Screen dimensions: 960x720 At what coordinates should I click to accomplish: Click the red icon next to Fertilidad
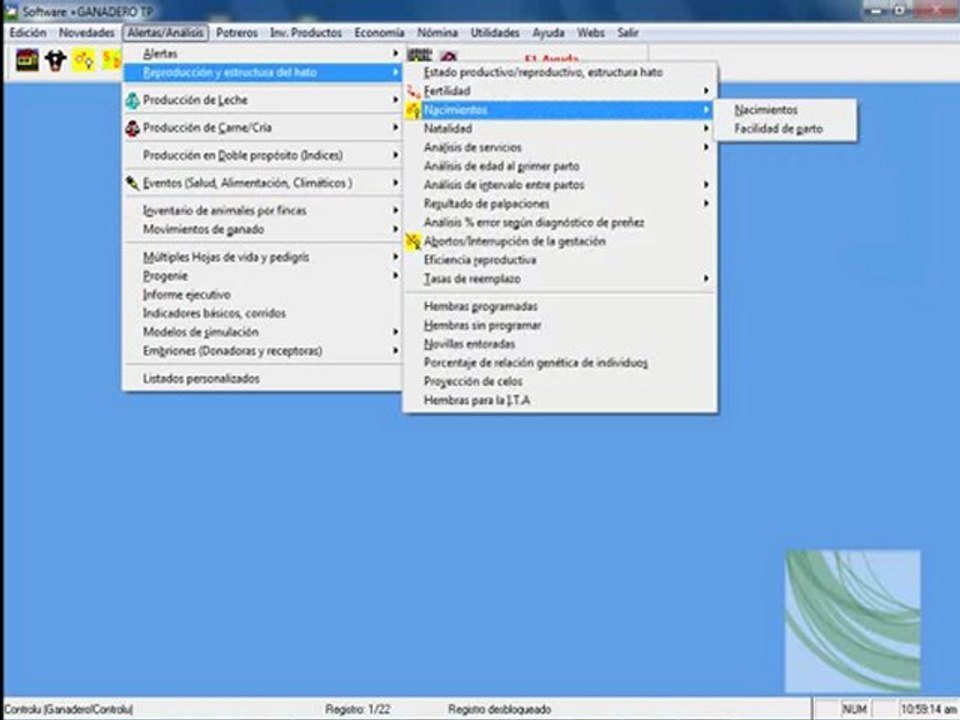413,91
